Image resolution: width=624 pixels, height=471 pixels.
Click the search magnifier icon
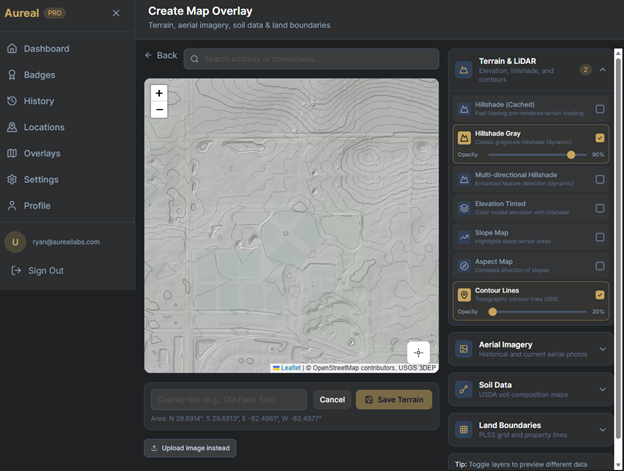195,59
